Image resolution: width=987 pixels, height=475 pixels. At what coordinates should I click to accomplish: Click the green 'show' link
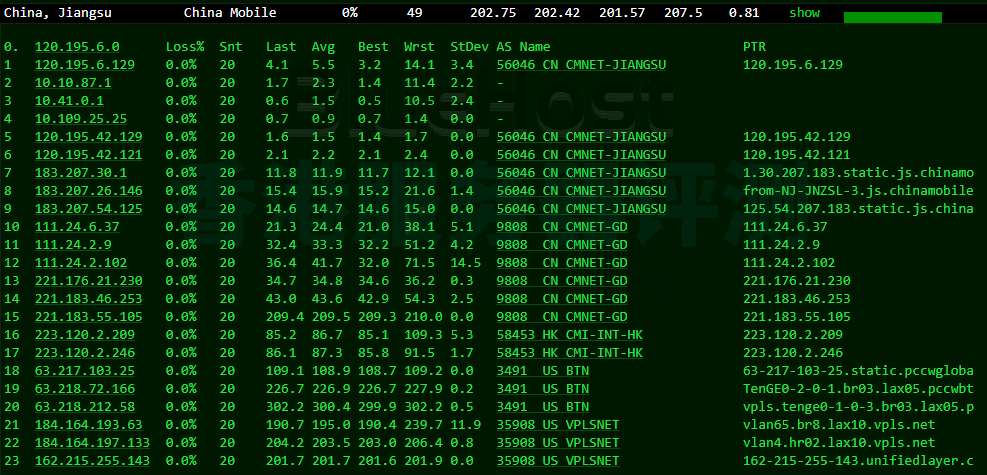(x=804, y=13)
